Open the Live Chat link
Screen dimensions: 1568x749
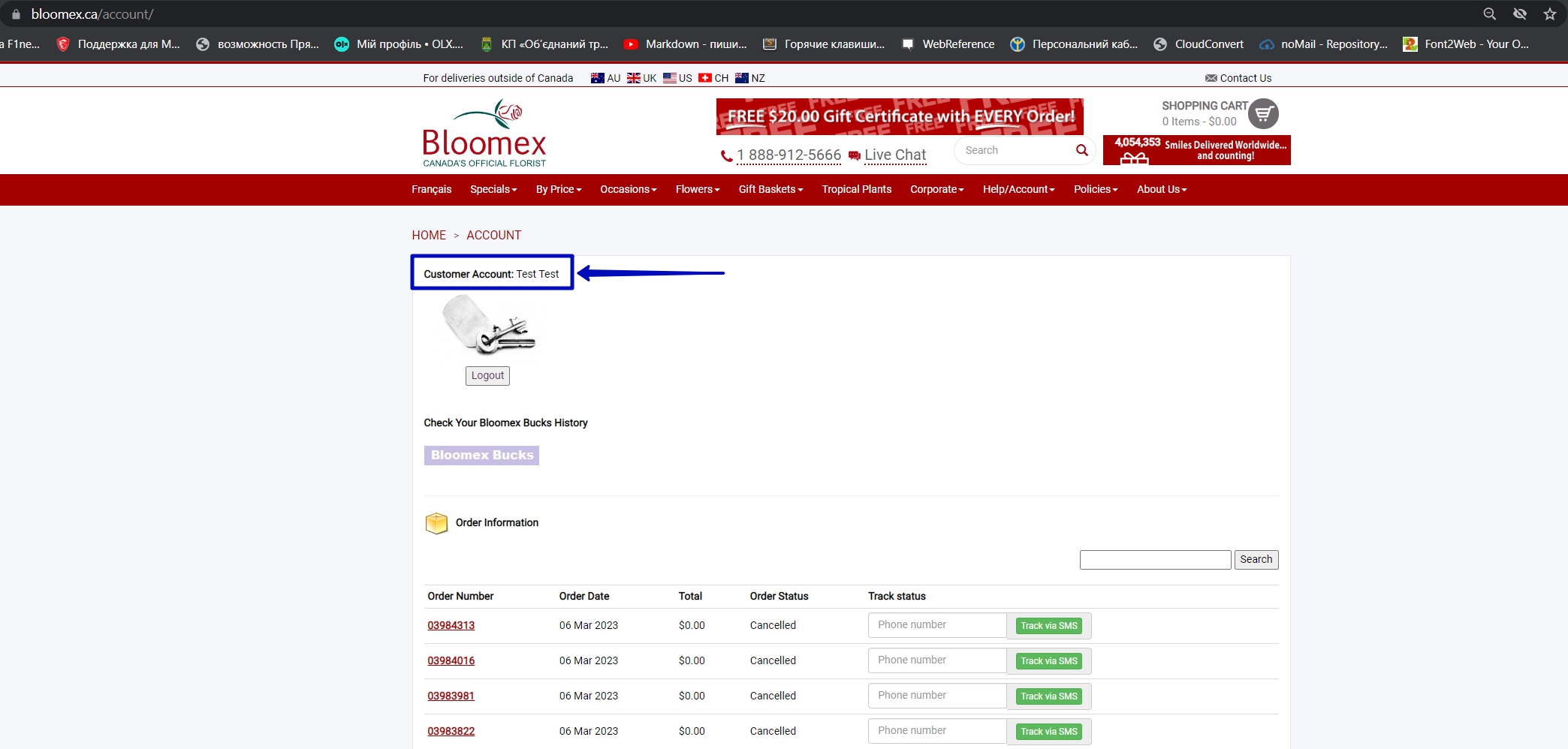pyautogui.click(x=895, y=155)
